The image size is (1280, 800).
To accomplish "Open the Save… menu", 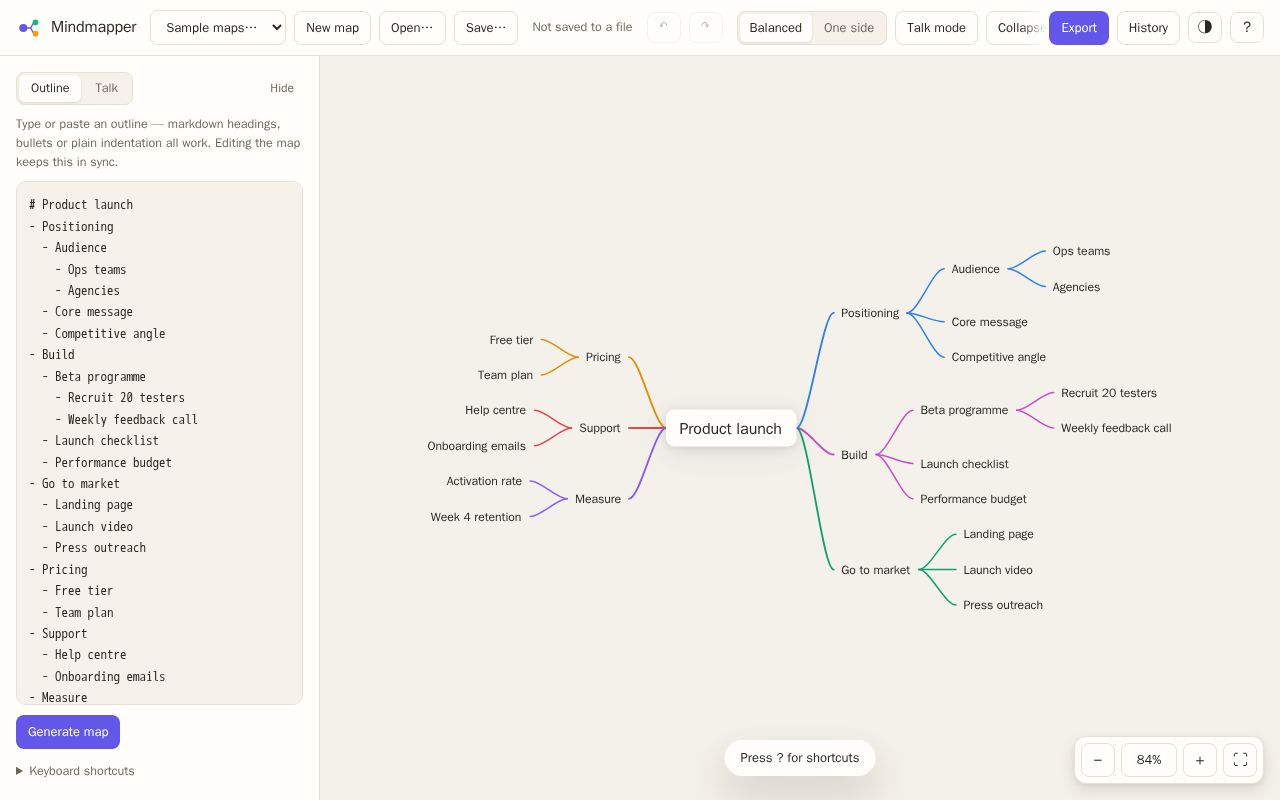I will tap(486, 28).
